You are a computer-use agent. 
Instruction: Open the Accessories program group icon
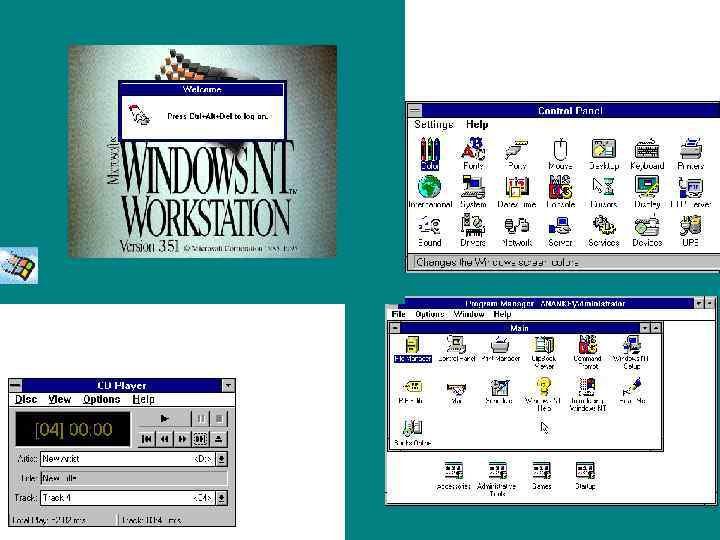[x=454, y=476]
